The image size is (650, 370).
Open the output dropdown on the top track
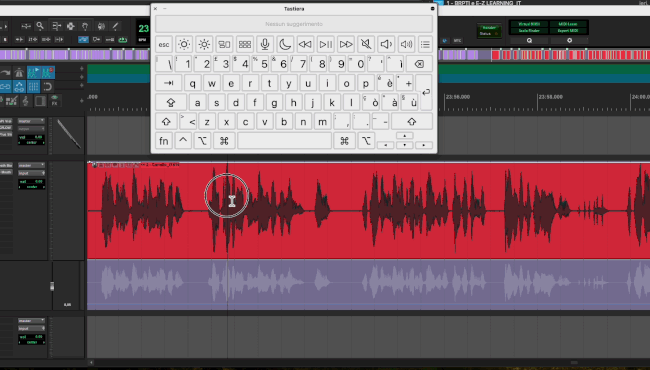31,129
